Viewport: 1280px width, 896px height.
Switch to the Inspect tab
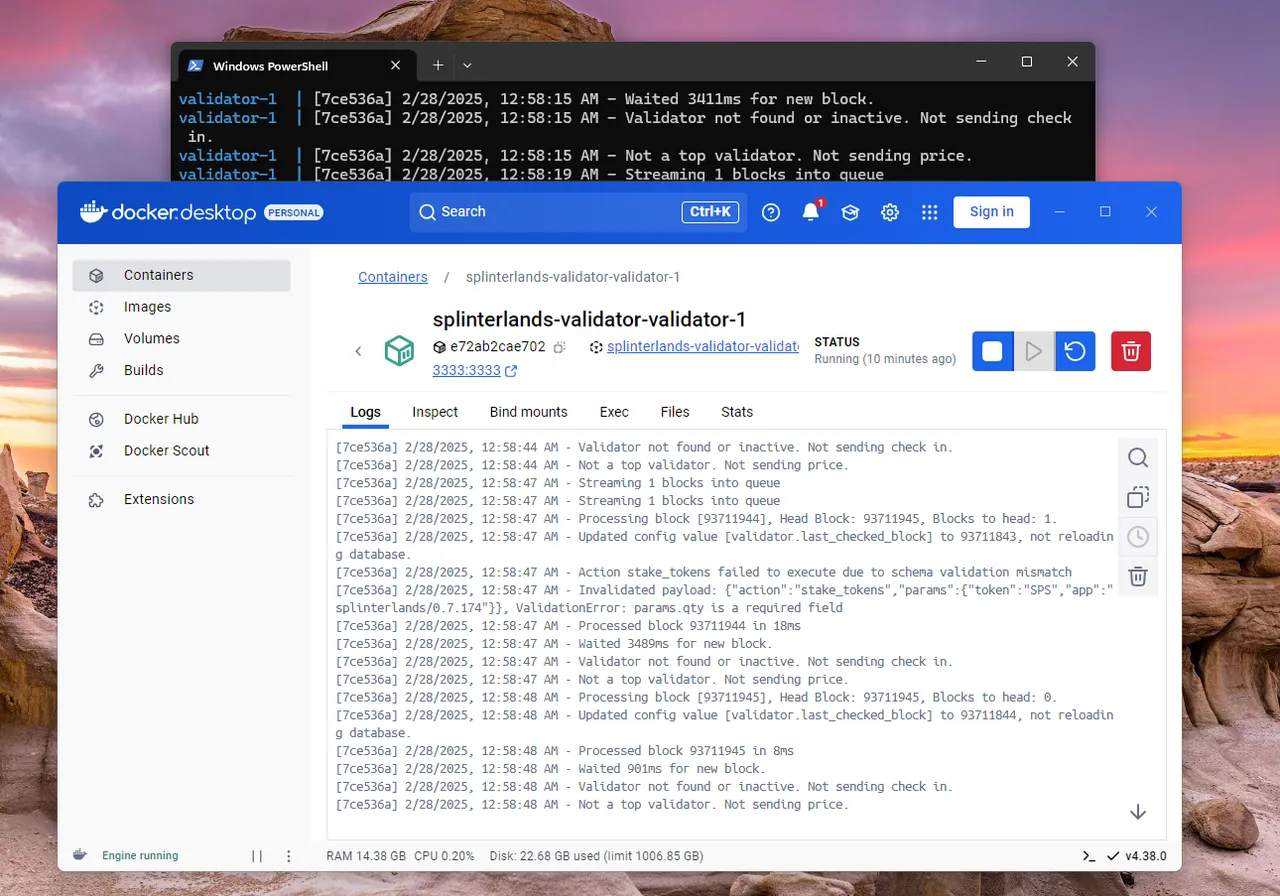click(435, 412)
